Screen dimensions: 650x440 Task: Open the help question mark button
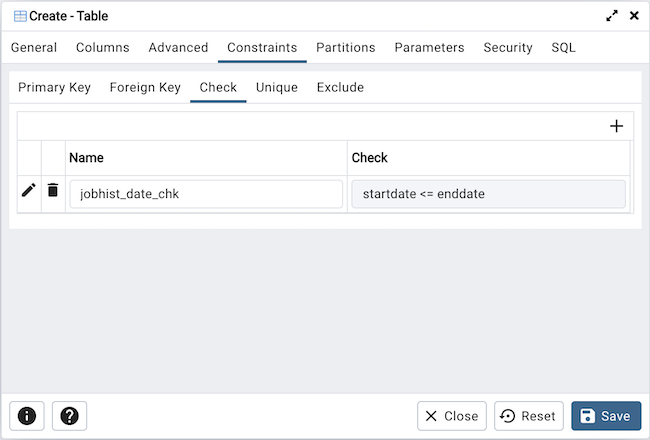pyautogui.click(x=69, y=416)
